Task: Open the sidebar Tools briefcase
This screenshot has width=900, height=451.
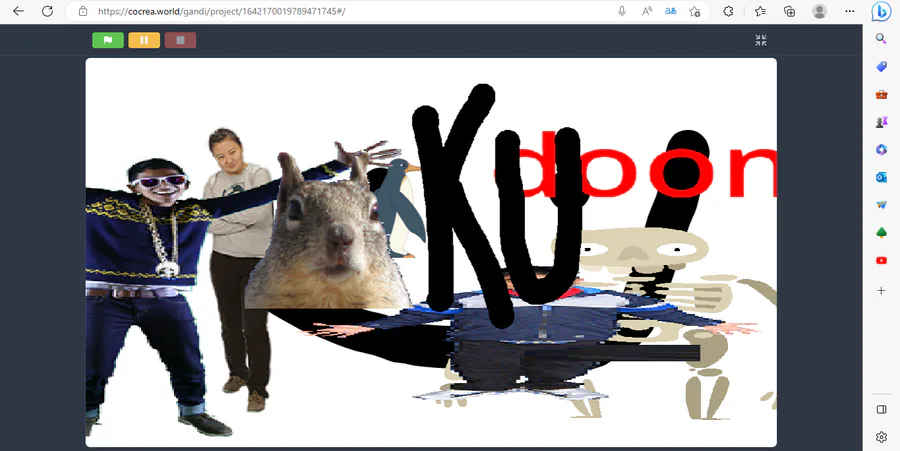Action: point(881,95)
